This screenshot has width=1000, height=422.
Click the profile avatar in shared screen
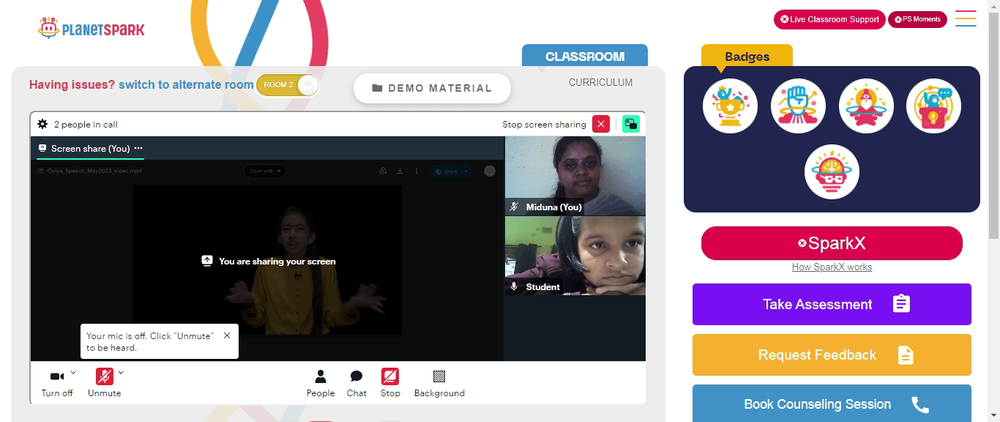[490, 171]
